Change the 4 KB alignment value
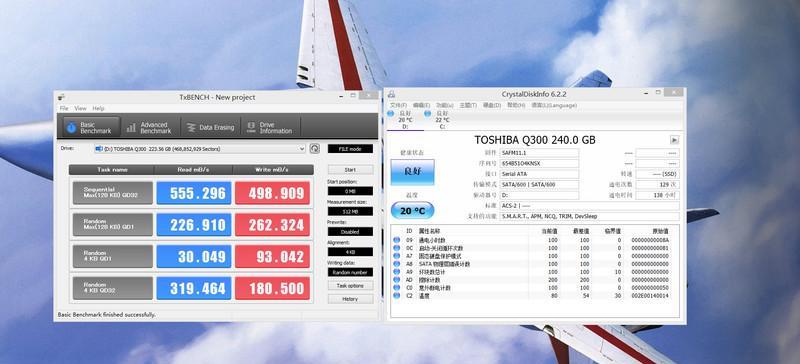 click(350, 252)
